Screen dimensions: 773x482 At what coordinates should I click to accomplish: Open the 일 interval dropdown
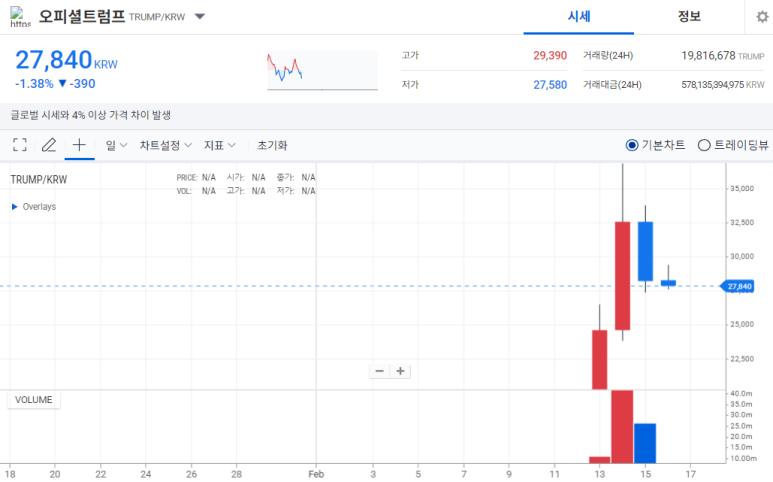(x=116, y=145)
